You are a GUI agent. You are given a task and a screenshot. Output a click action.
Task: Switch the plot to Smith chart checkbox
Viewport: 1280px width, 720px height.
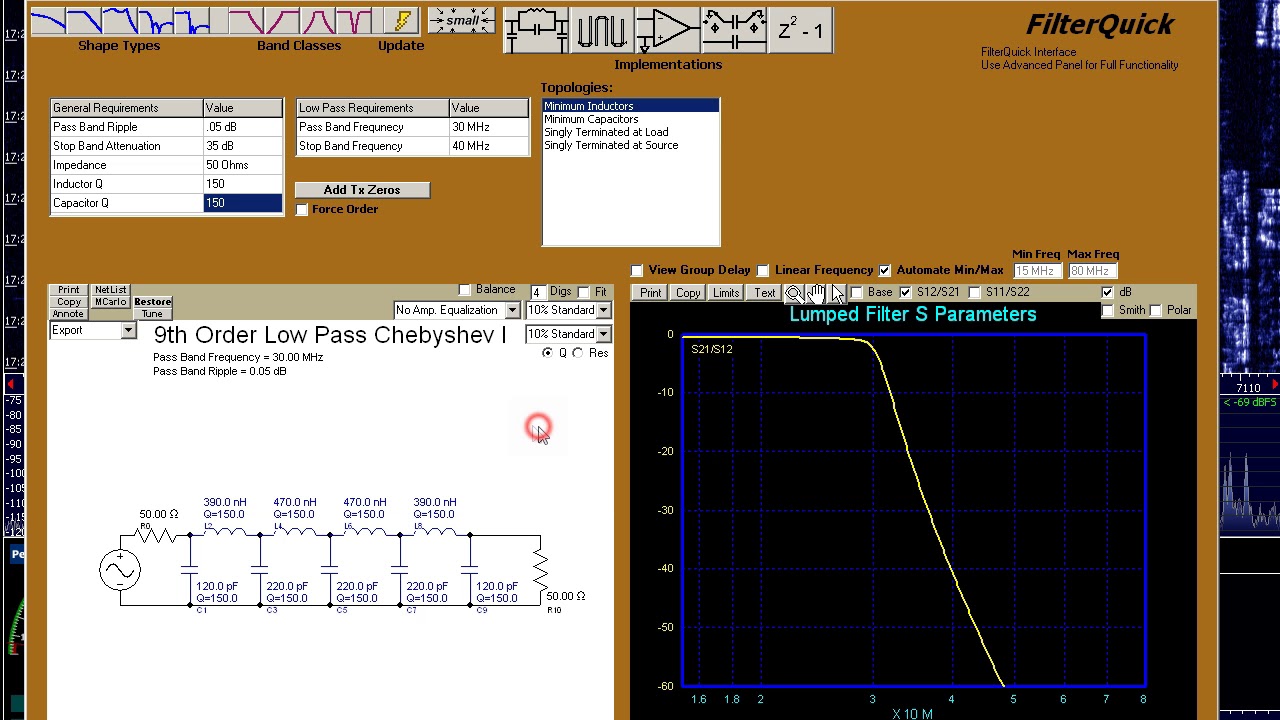point(1108,310)
